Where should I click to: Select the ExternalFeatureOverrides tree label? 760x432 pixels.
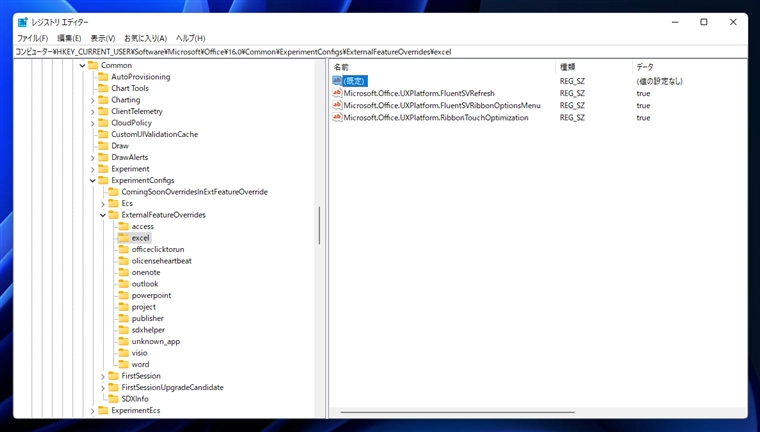(164, 215)
